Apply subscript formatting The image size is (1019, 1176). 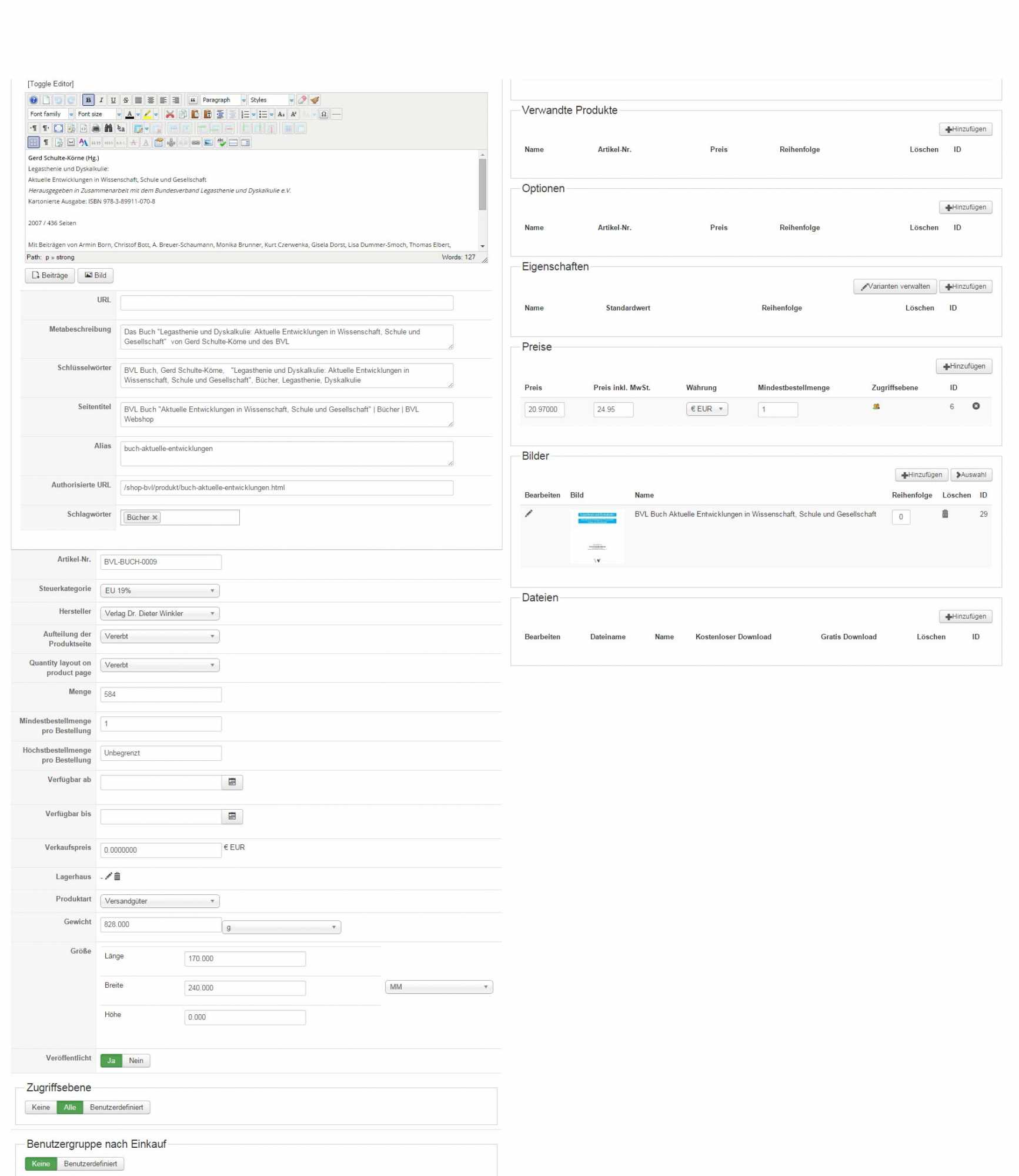point(281,114)
